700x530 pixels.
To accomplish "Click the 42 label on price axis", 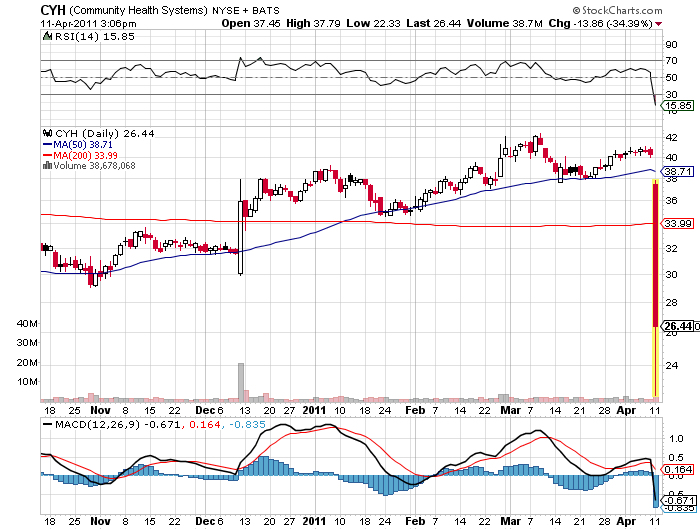I will (671, 138).
